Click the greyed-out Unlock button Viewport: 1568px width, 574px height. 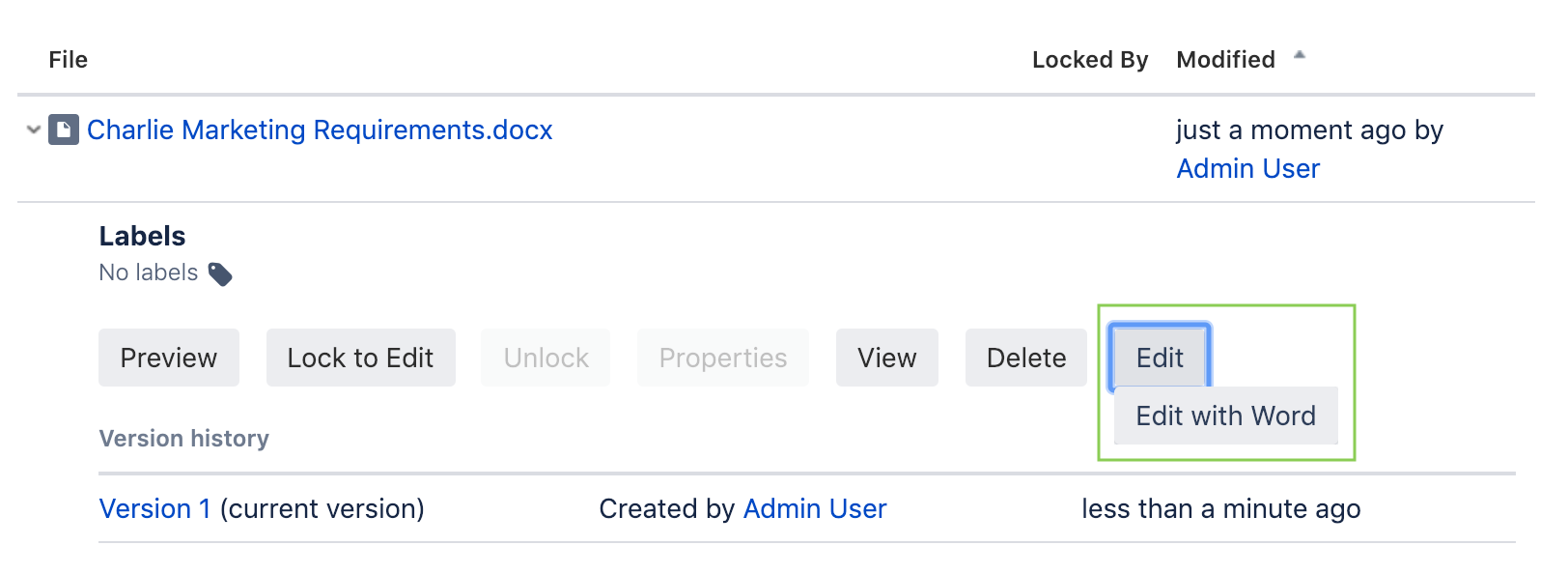546,358
